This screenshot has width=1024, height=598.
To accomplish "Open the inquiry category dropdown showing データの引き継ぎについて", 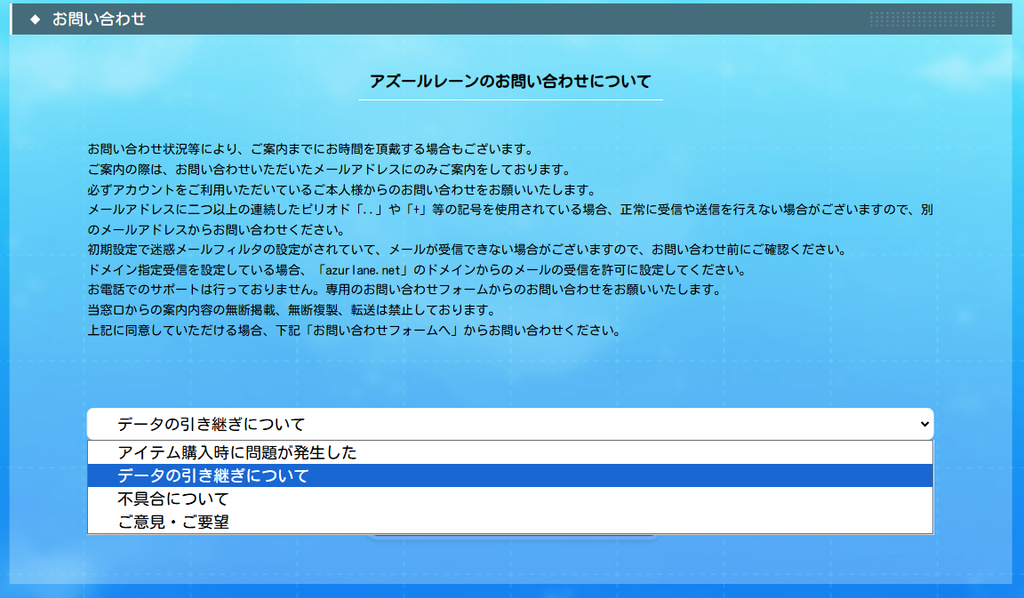I will pyautogui.click(x=510, y=424).
